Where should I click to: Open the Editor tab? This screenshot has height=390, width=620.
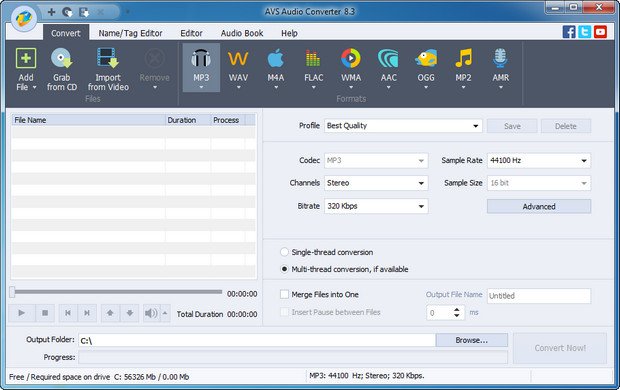[x=191, y=33]
